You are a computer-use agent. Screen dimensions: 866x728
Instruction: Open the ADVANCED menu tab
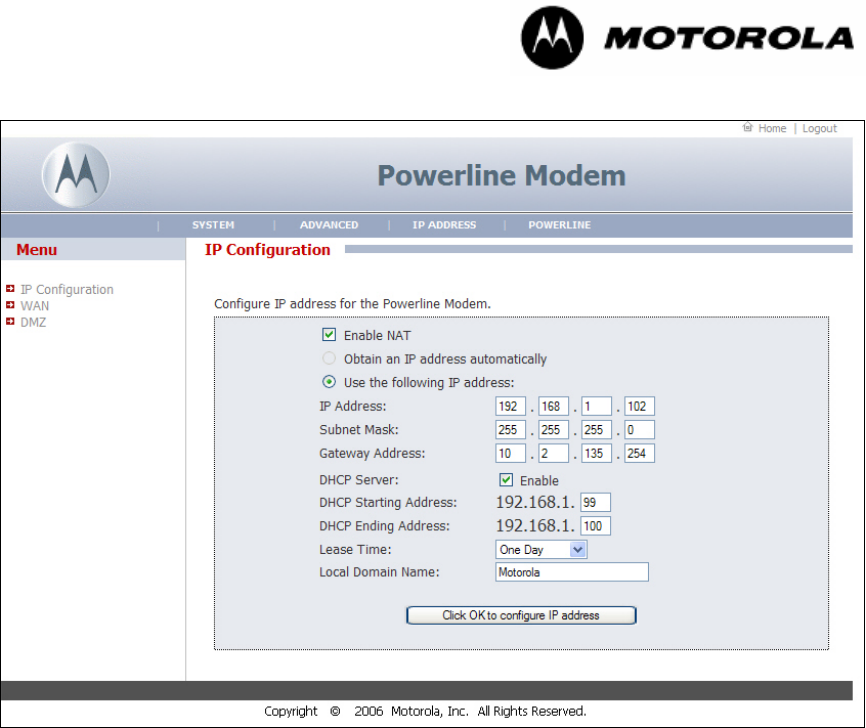click(329, 225)
